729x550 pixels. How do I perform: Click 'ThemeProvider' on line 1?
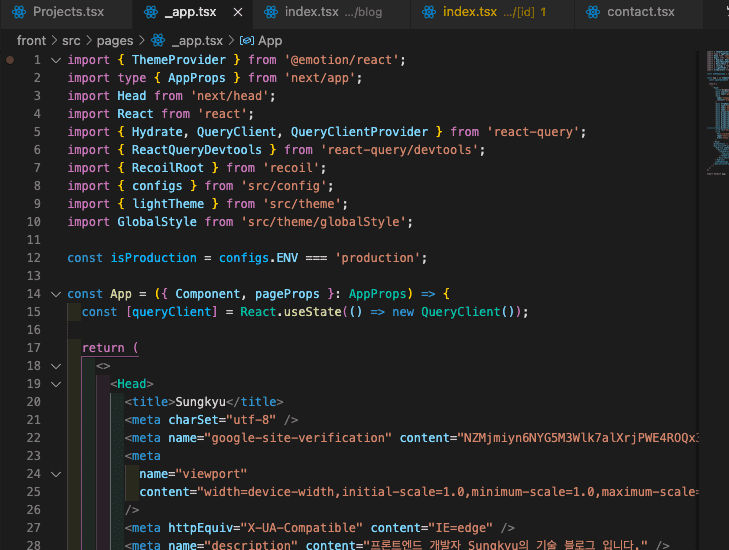tap(179, 60)
